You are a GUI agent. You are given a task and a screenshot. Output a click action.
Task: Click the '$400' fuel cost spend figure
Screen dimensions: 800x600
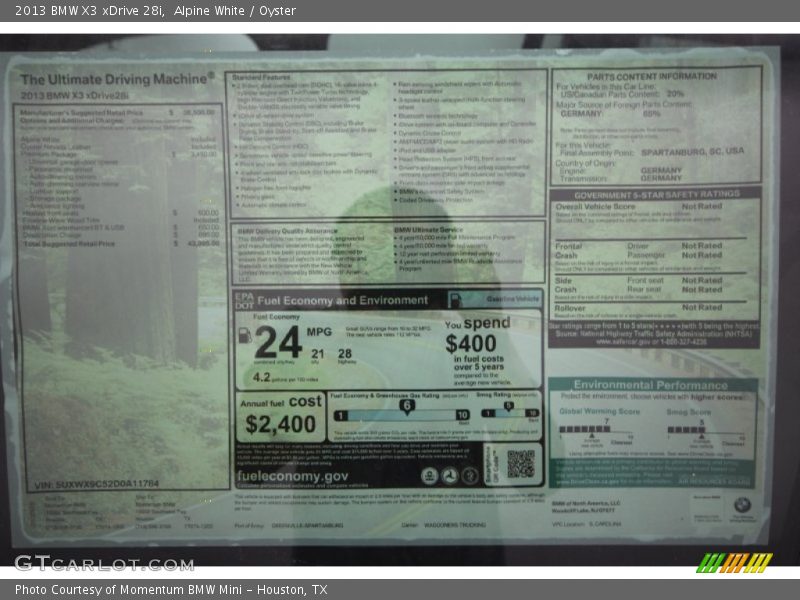[470, 343]
